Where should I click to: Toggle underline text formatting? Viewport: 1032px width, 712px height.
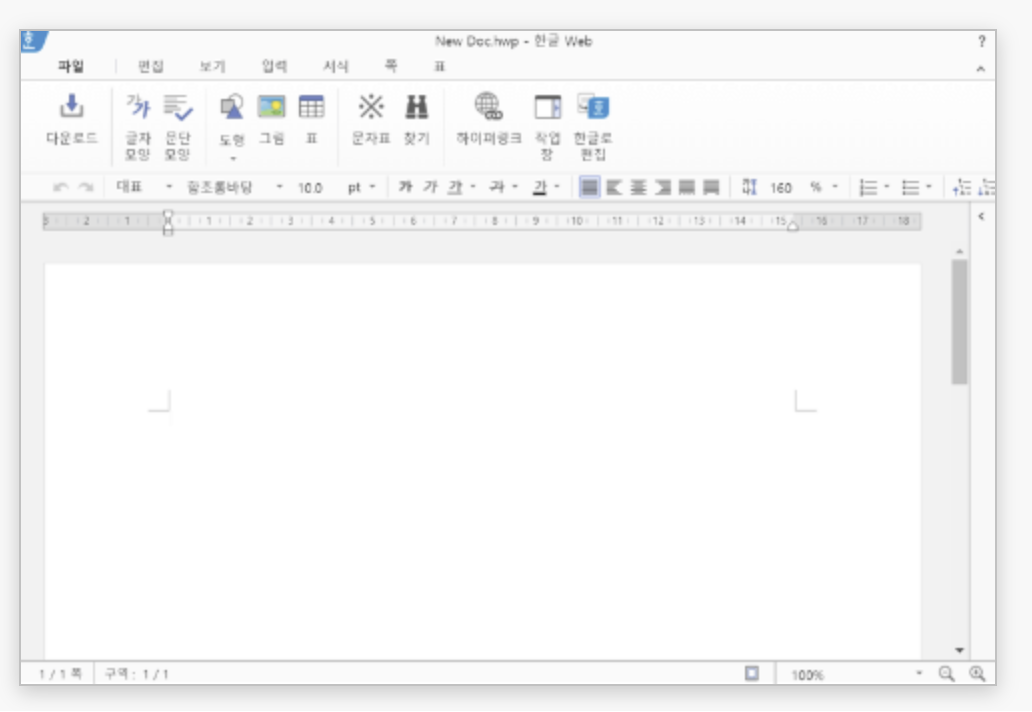pyautogui.click(x=455, y=188)
